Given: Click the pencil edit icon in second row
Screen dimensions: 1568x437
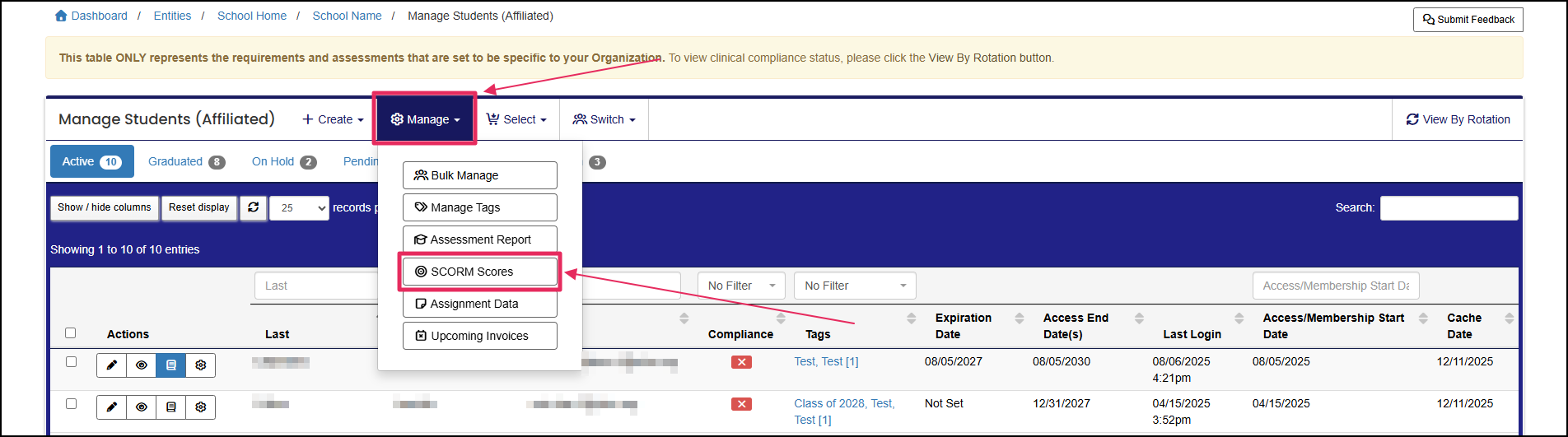Looking at the screenshot, I should pyautogui.click(x=112, y=407).
